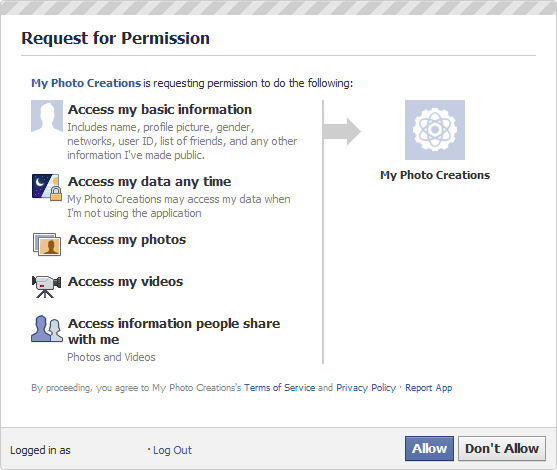Allow the permission request

coord(429,448)
